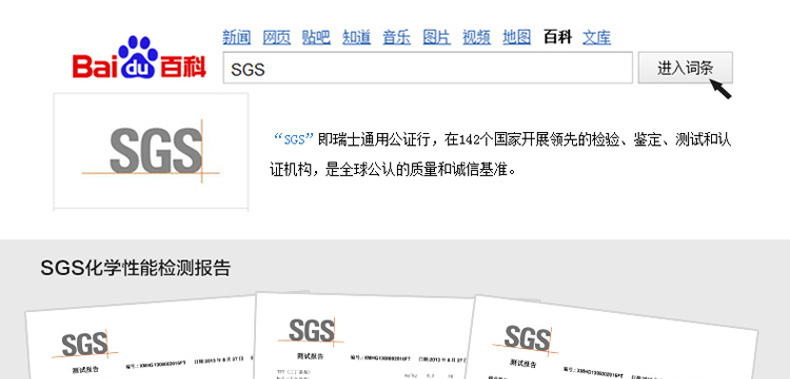Click the SGS search input field
The width and height of the screenshot is (790, 379).
(428, 68)
